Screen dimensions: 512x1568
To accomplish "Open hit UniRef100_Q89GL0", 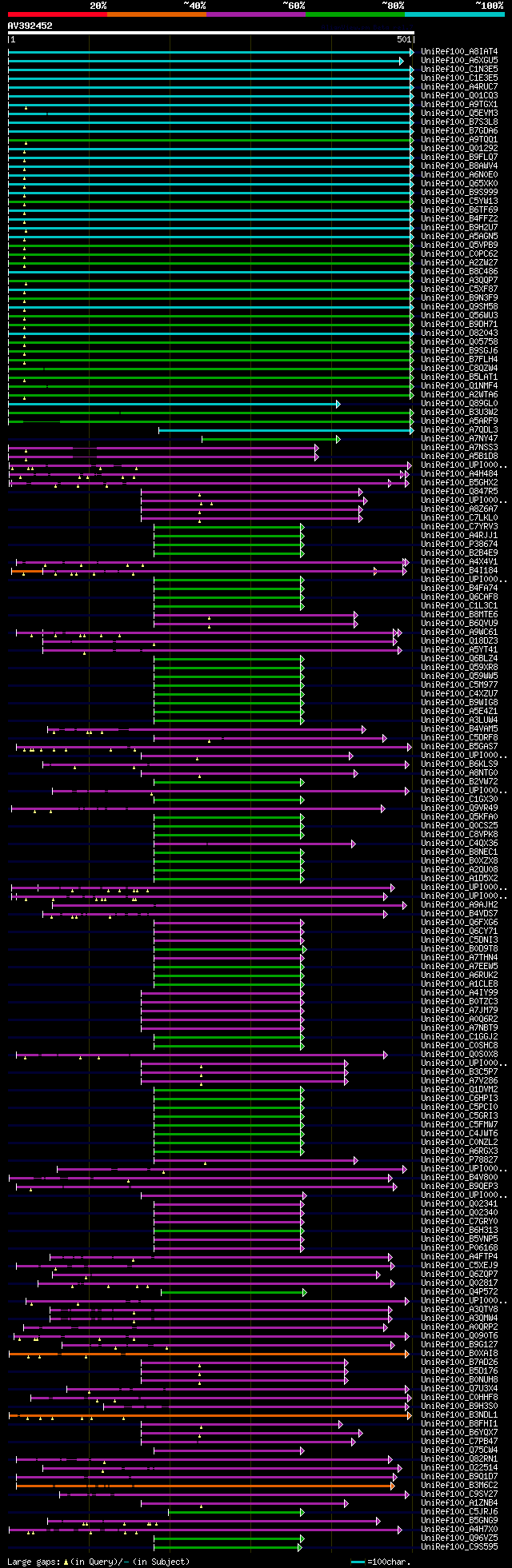I will [x=459, y=404].
